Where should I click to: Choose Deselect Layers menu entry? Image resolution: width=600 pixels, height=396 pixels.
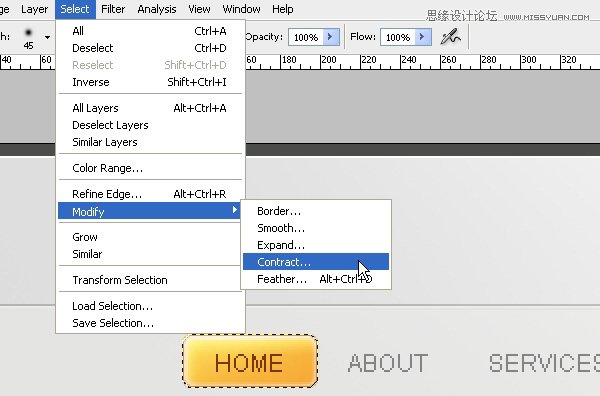coord(150,125)
